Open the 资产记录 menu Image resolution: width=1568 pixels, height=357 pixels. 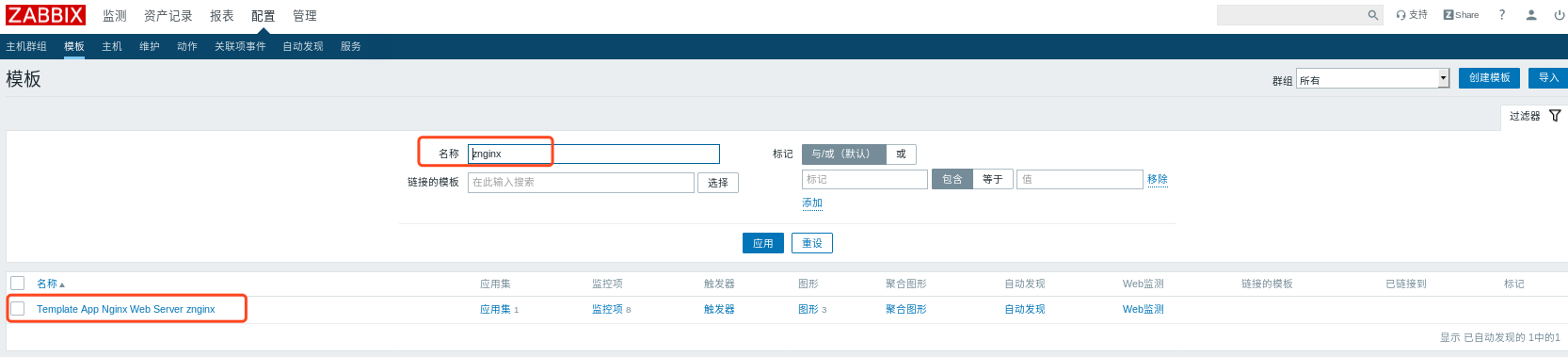(x=168, y=16)
